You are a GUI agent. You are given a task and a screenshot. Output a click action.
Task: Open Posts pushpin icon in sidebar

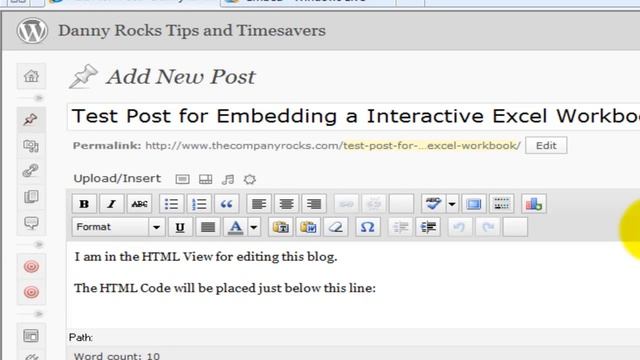coord(31,120)
